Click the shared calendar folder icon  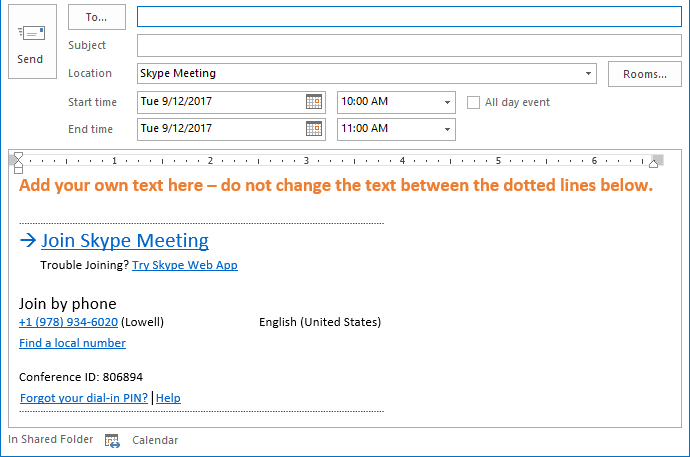point(112,440)
